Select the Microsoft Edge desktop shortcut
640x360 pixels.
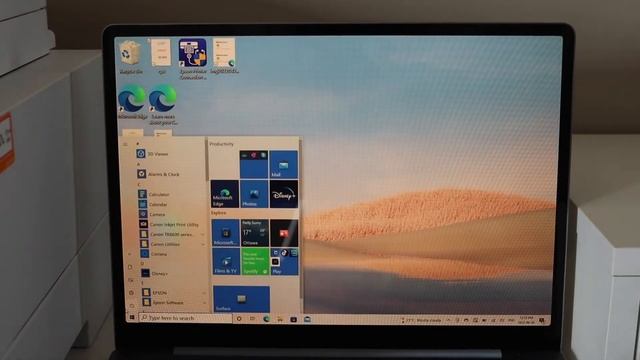pyautogui.click(x=132, y=102)
